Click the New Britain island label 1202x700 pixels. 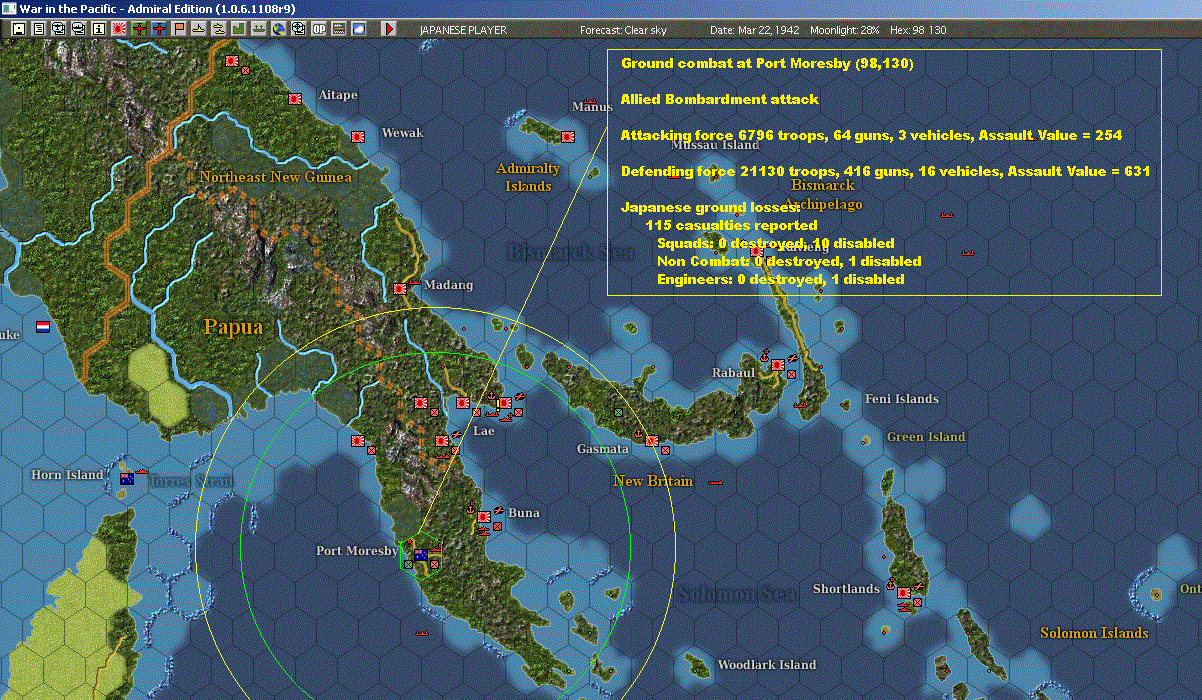pyautogui.click(x=653, y=481)
